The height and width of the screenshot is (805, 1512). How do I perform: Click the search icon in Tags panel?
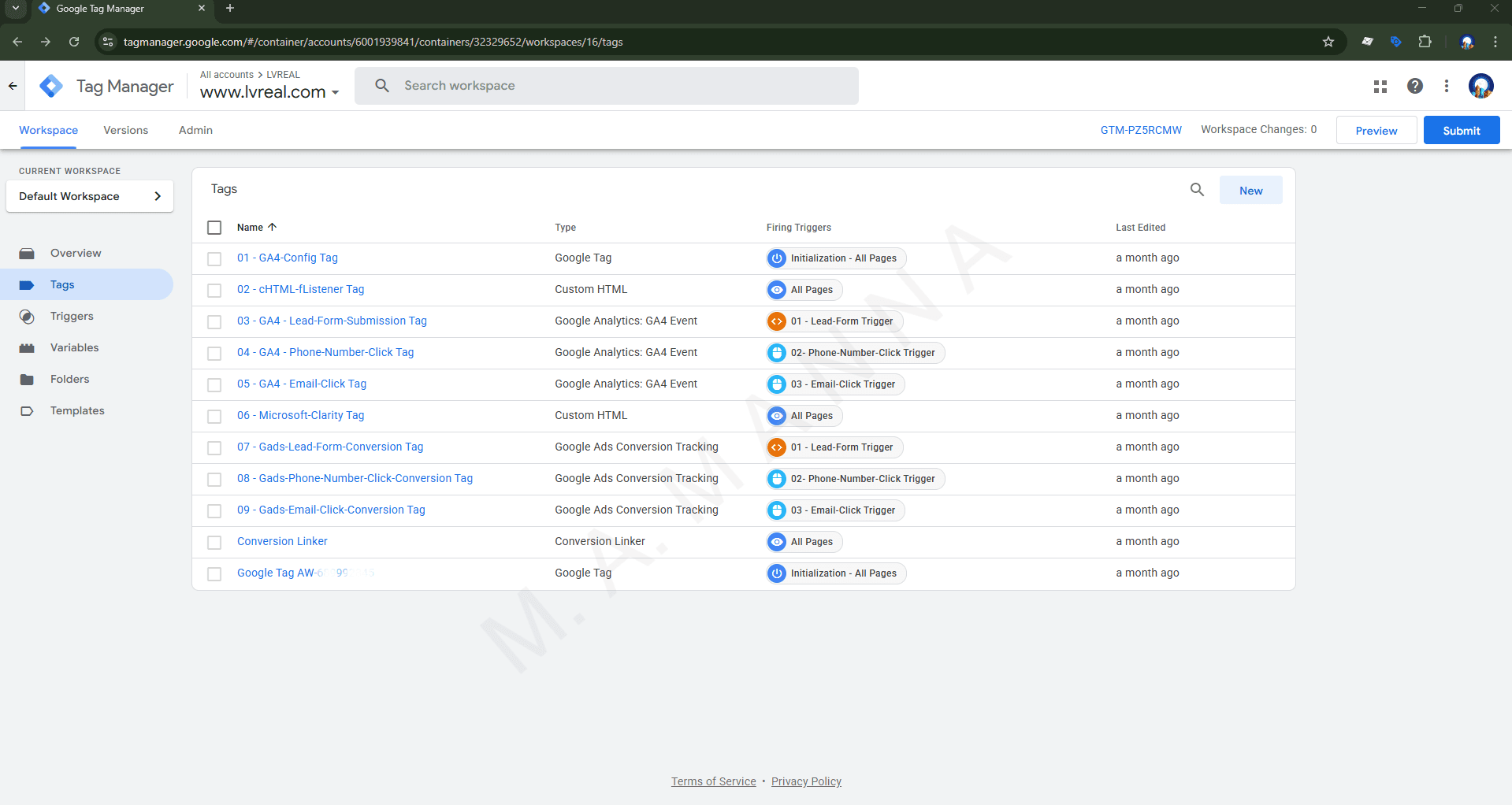pyautogui.click(x=1196, y=190)
